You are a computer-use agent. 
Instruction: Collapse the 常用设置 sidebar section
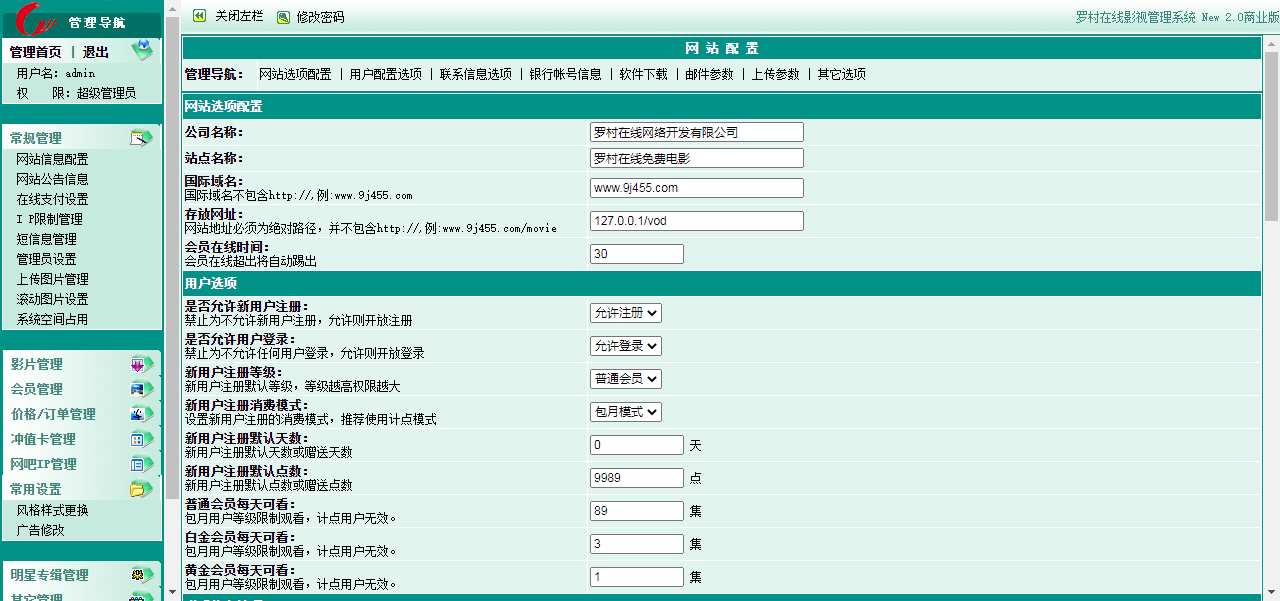coord(36,489)
